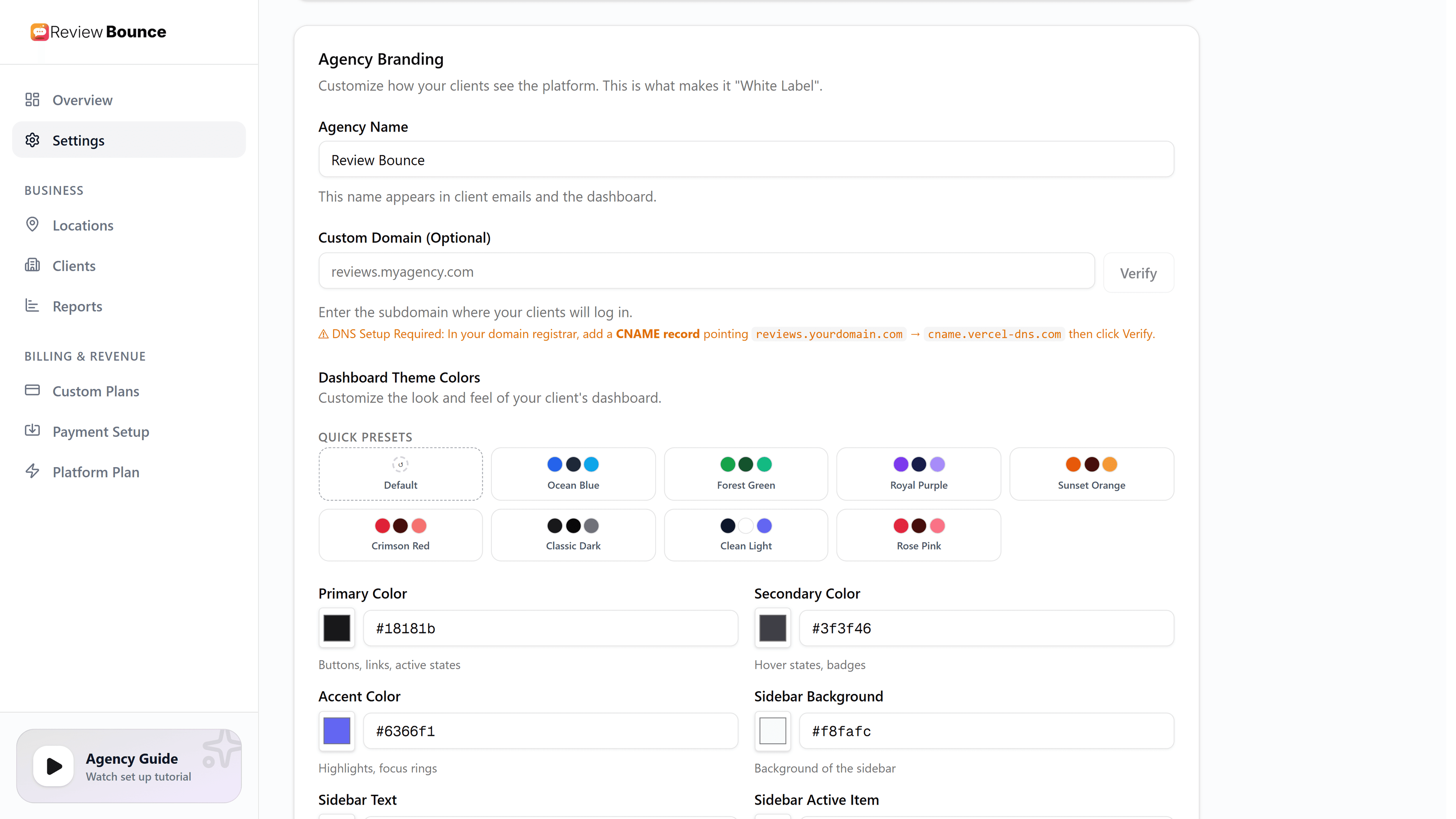Click the Overview grid icon
Viewport: 1456px width, 819px height.
click(32, 99)
